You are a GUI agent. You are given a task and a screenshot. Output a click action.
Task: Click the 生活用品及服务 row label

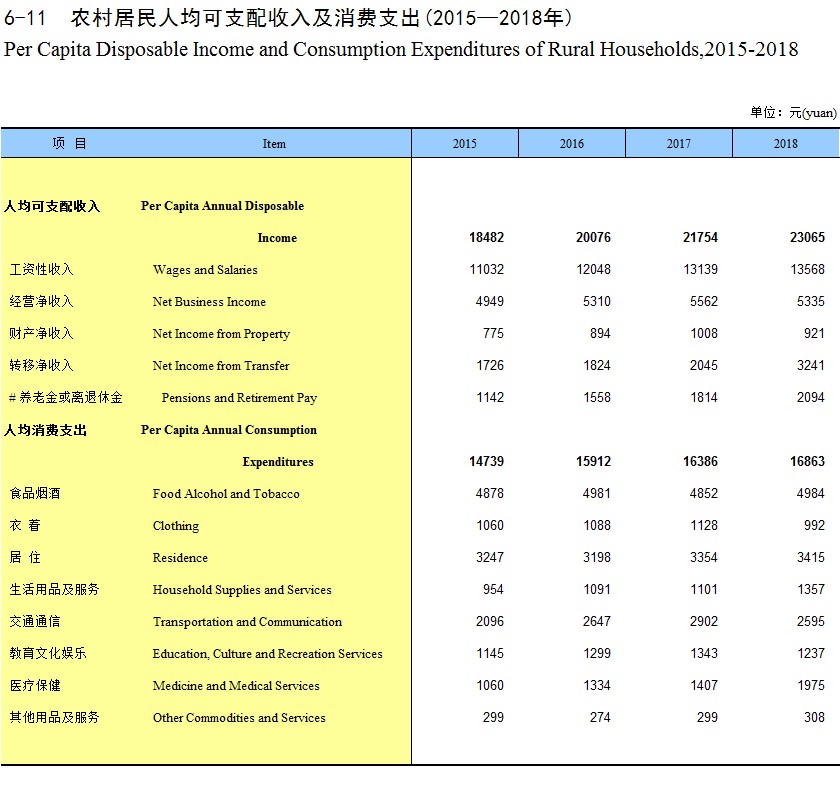tap(54, 589)
